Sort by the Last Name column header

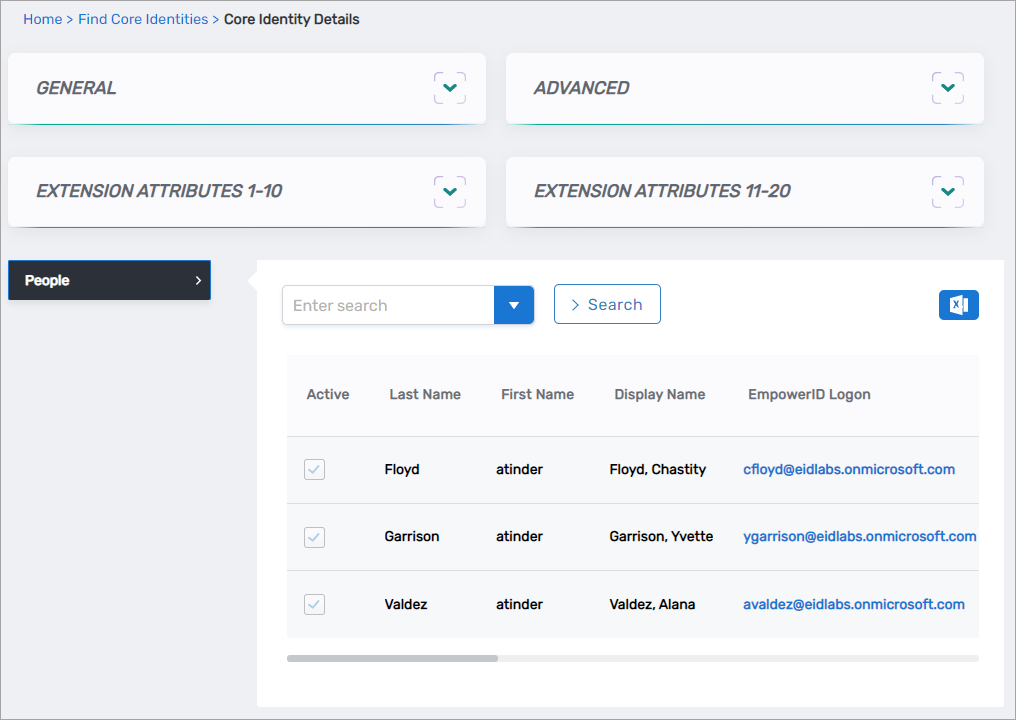pyautogui.click(x=425, y=394)
